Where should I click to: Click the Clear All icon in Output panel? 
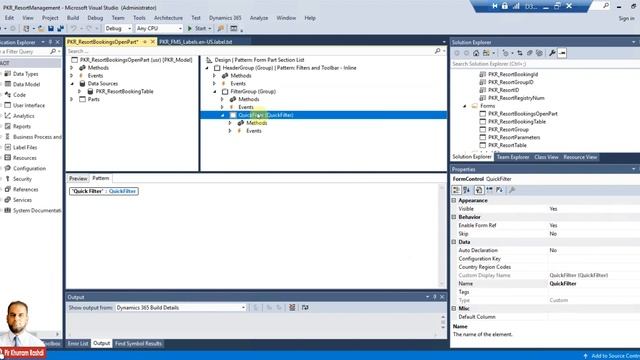click(292, 307)
